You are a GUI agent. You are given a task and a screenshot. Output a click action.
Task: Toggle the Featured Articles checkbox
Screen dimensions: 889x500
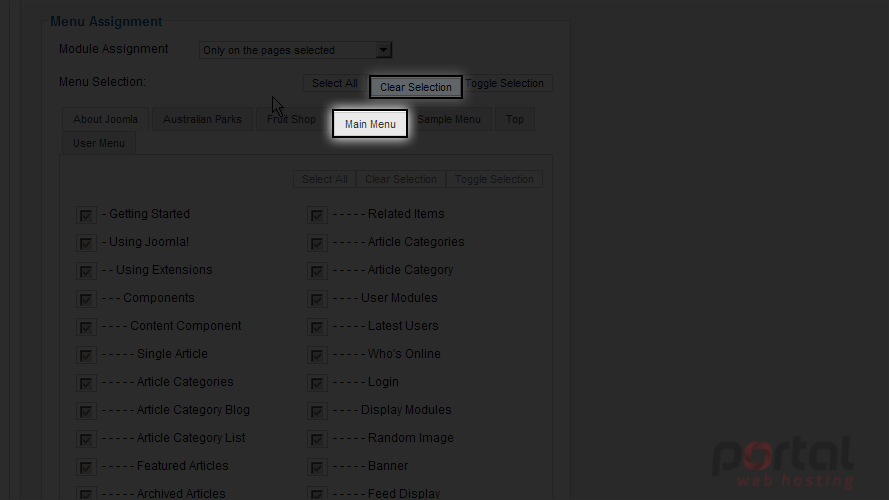[86, 468]
